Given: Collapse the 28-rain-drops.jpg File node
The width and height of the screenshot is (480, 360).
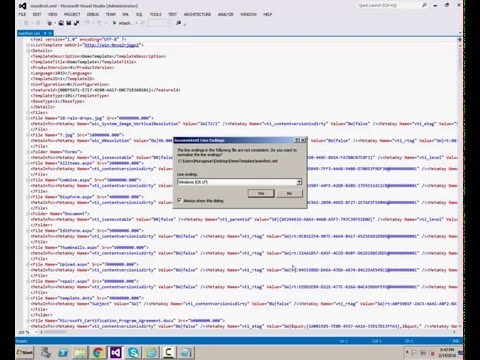Looking at the screenshot, I should pos(28,118).
